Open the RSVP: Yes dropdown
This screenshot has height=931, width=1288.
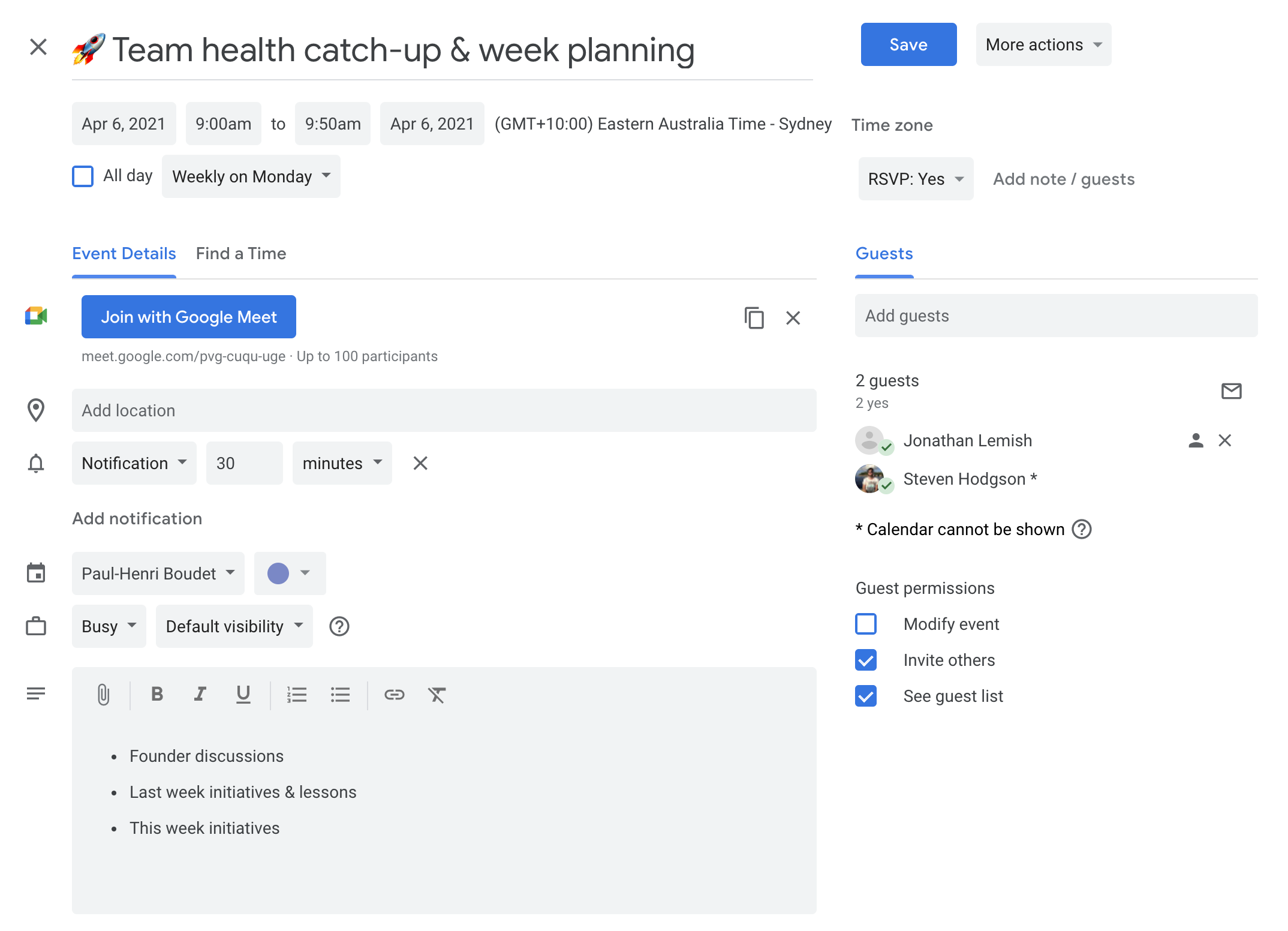(x=916, y=179)
